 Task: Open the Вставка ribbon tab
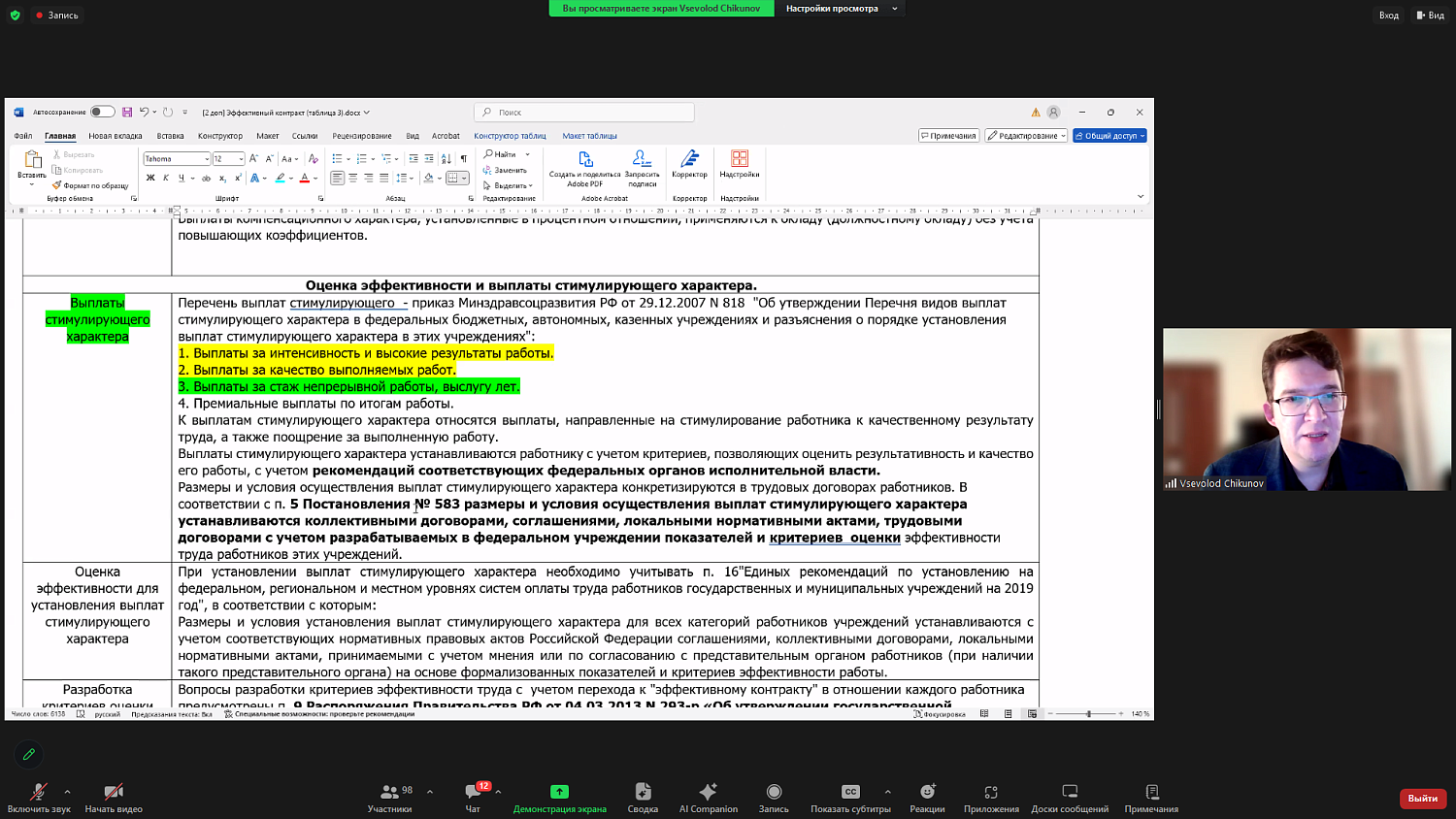170,136
